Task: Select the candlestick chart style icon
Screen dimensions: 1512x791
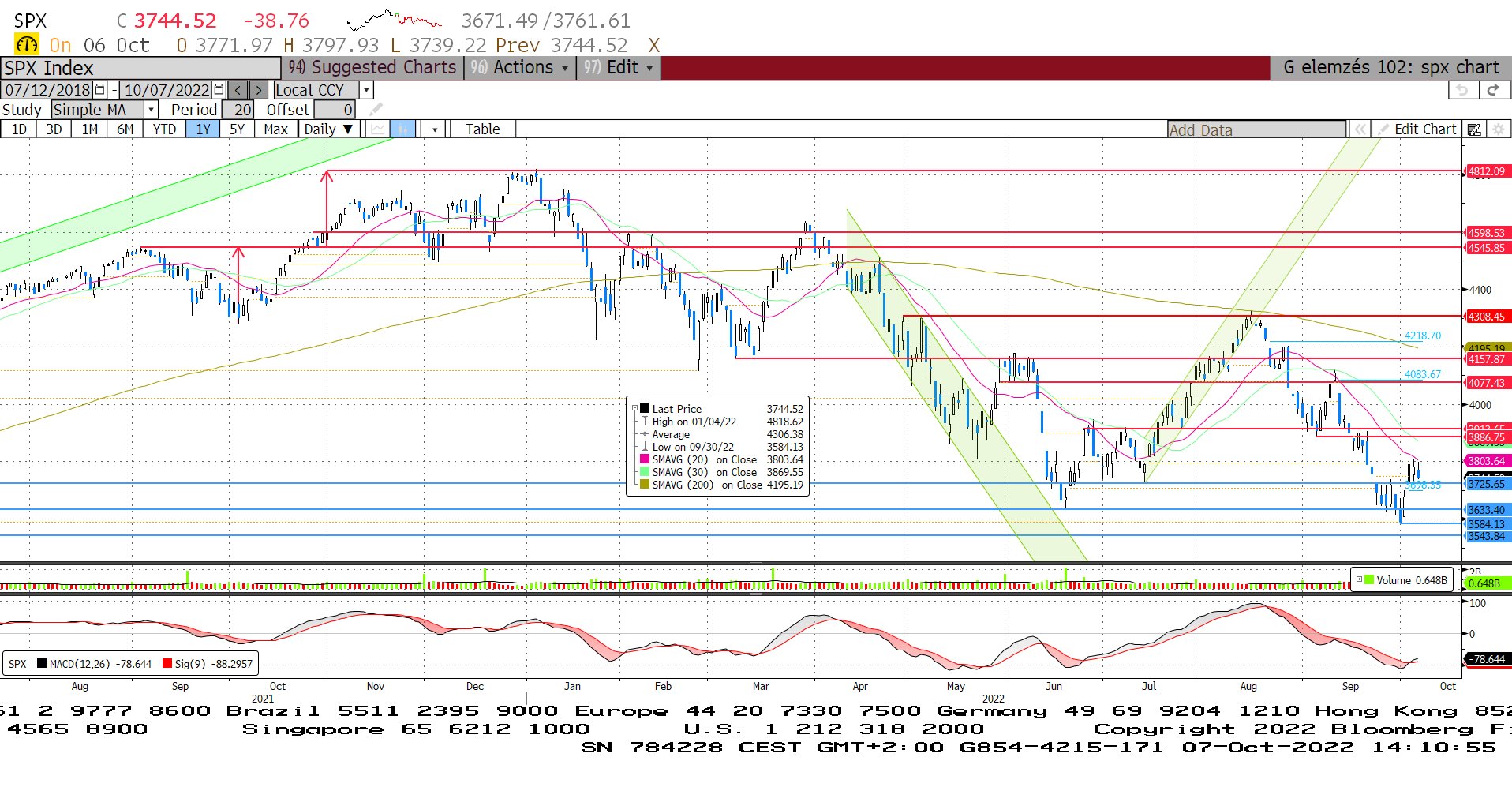Action: [x=403, y=129]
